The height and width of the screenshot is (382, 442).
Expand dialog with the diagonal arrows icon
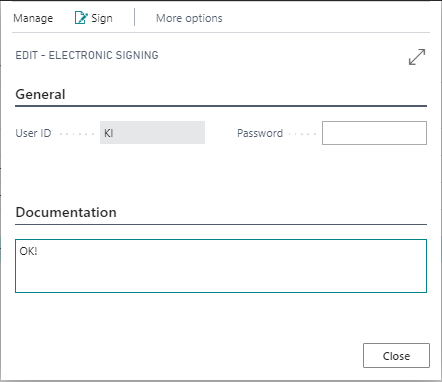[x=417, y=57]
